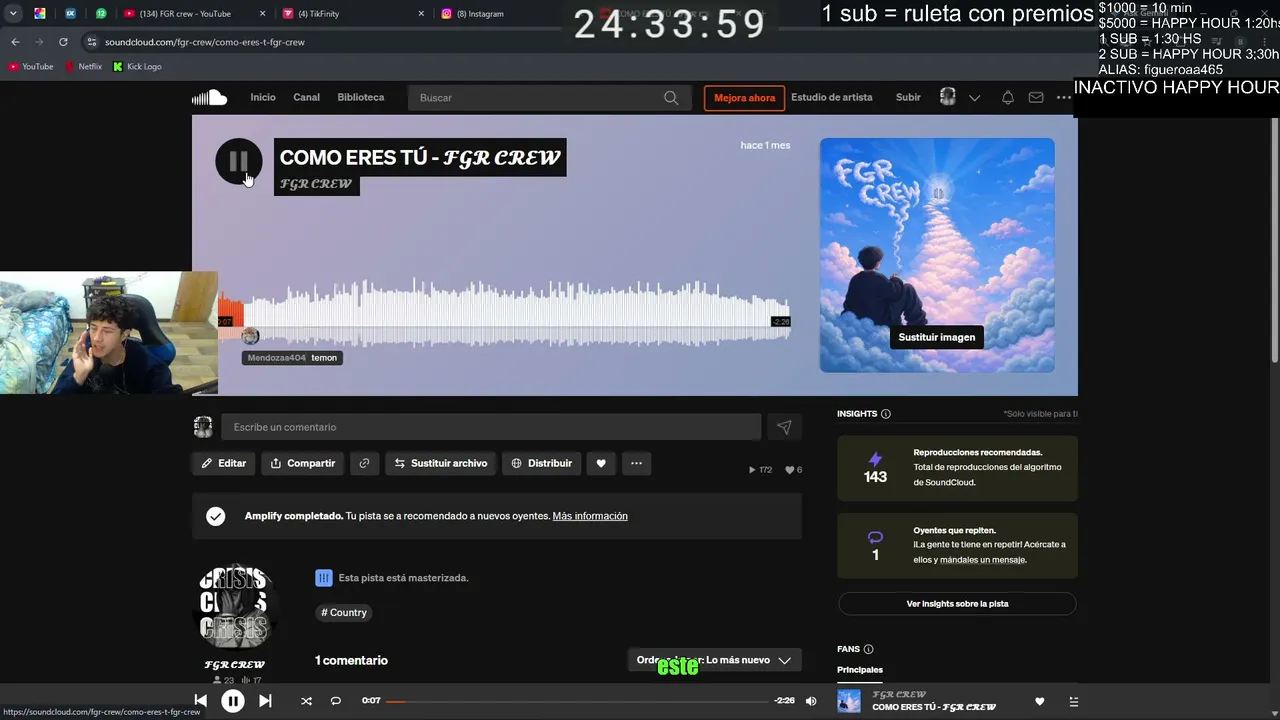Open the YouTube bookmark
This screenshot has height=720, width=1280.
(x=31, y=67)
